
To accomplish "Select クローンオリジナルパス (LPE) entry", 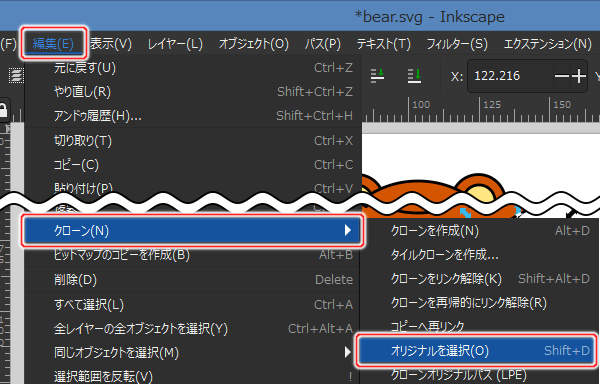I will 480,375.
